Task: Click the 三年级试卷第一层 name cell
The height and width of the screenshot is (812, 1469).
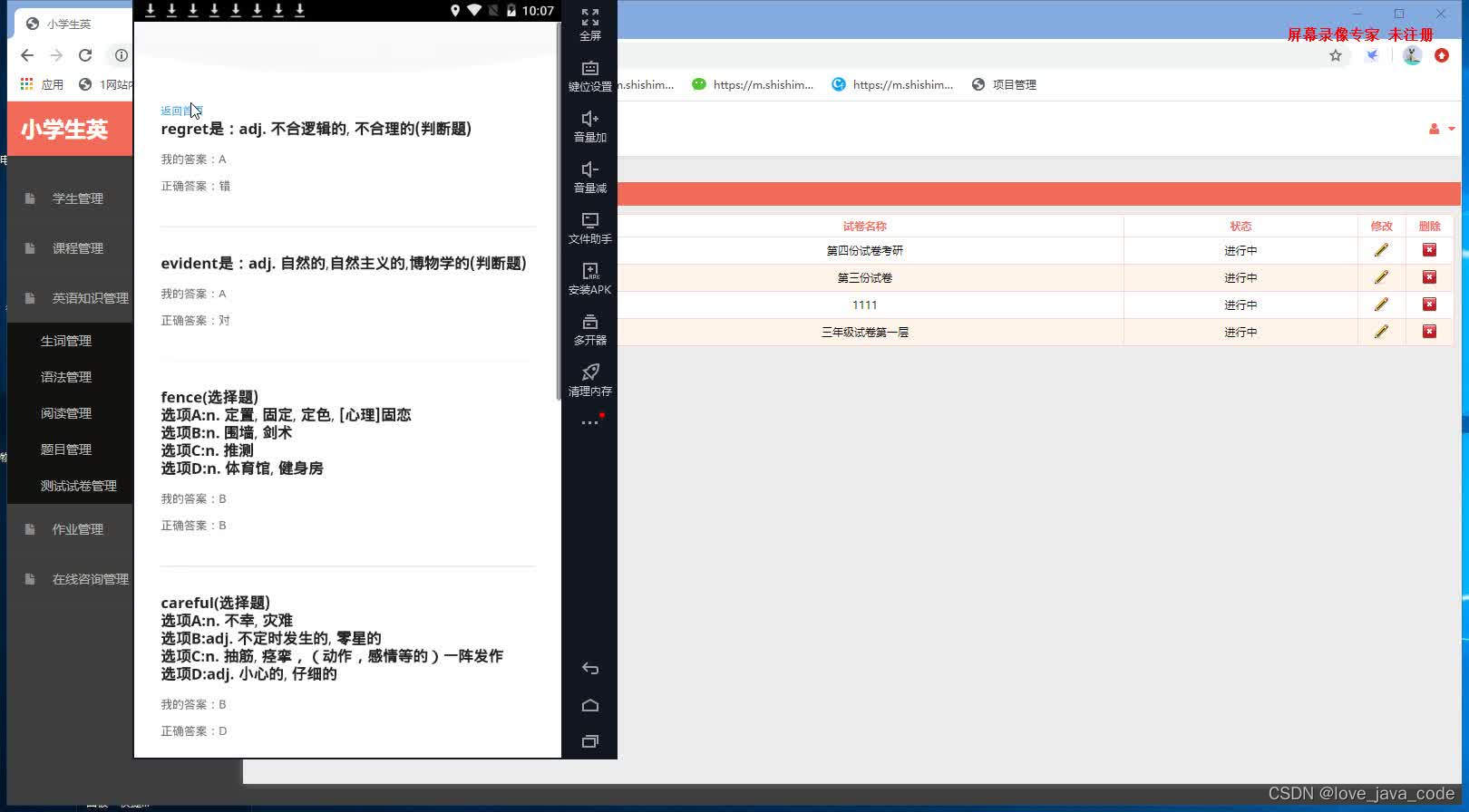Action: click(x=865, y=332)
